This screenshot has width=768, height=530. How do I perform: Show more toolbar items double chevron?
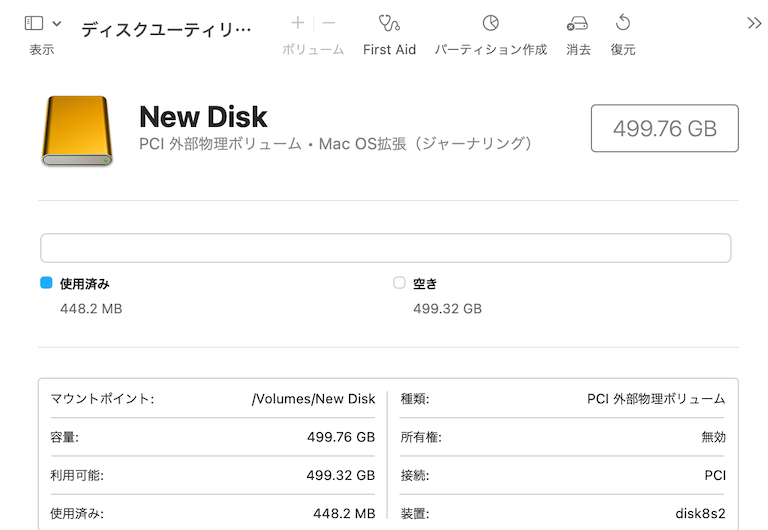pyautogui.click(x=754, y=23)
